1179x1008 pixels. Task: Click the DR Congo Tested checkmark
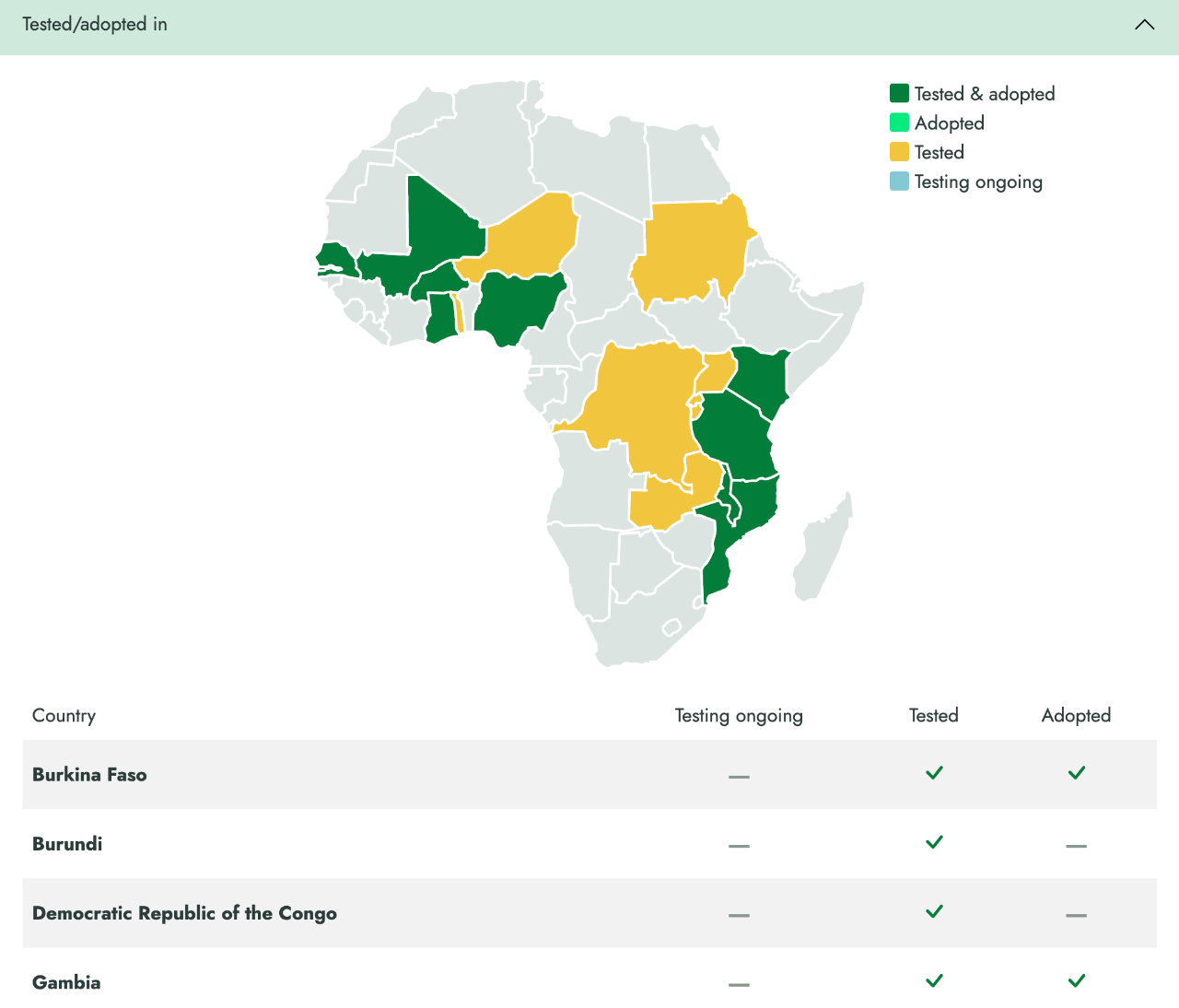[x=934, y=911]
